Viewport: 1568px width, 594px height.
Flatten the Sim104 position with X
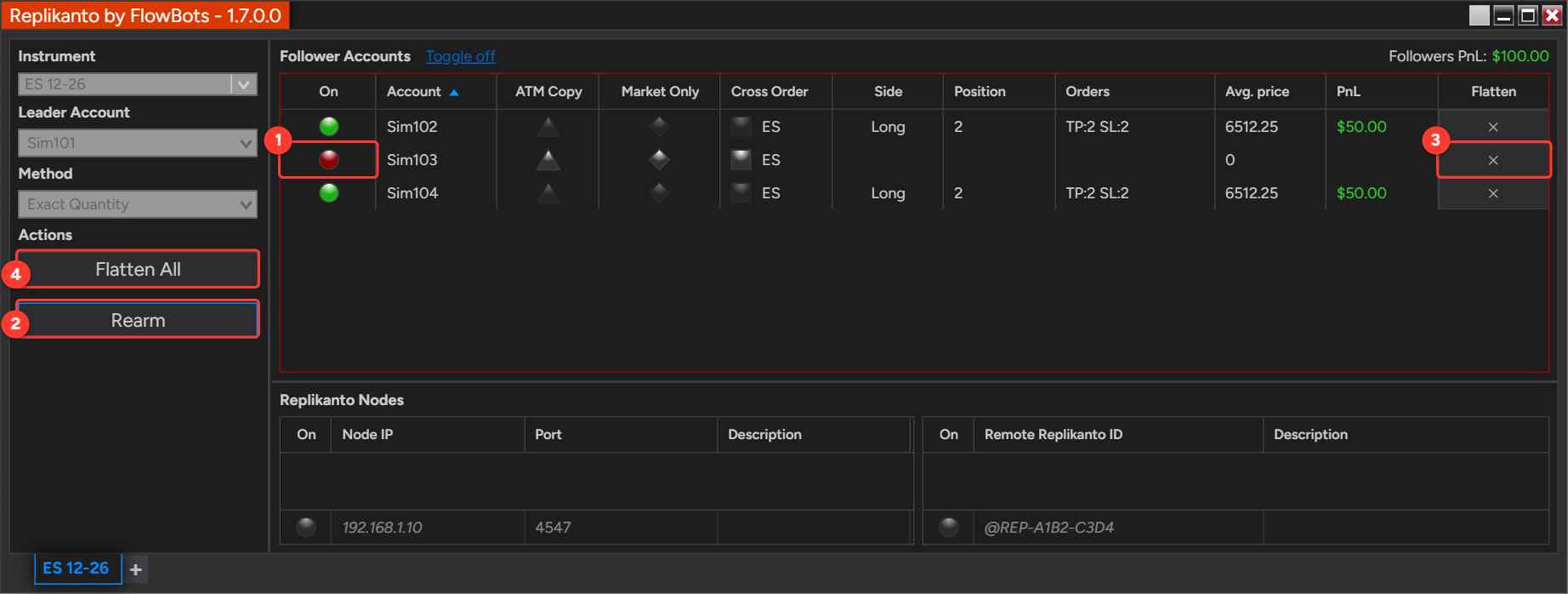coord(1493,193)
